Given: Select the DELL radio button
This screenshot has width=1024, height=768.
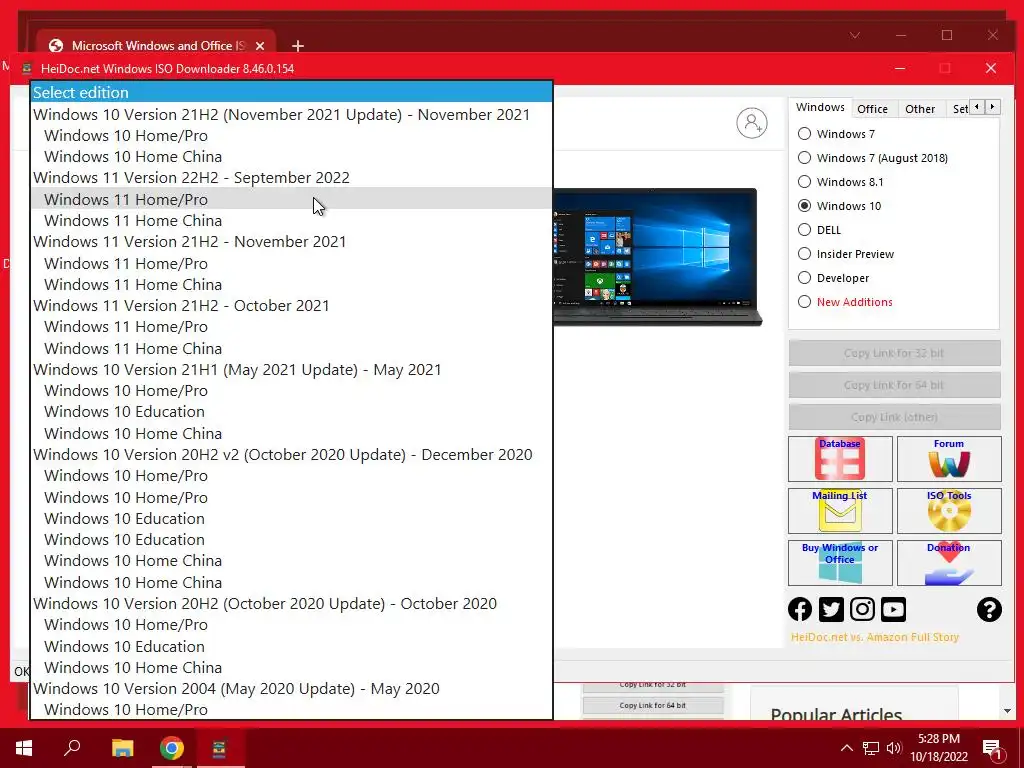Looking at the screenshot, I should tap(804, 230).
